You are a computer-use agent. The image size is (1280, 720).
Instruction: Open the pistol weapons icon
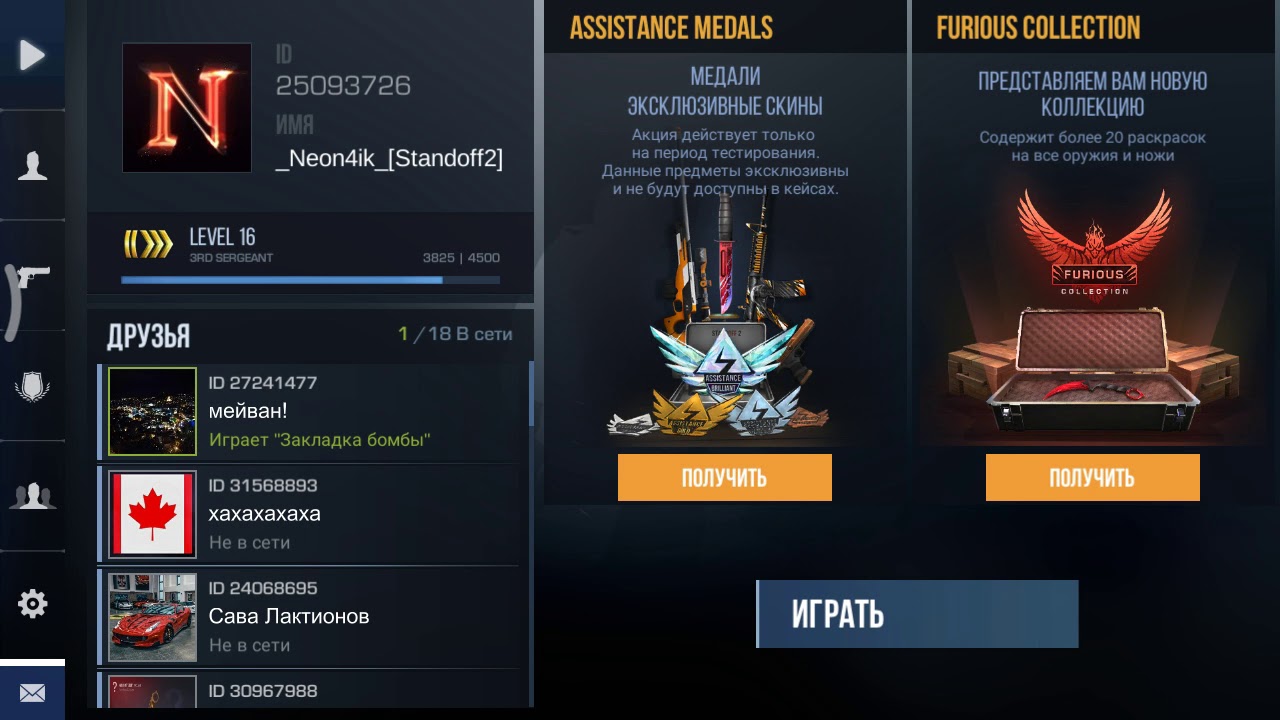(x=32, y=276)
